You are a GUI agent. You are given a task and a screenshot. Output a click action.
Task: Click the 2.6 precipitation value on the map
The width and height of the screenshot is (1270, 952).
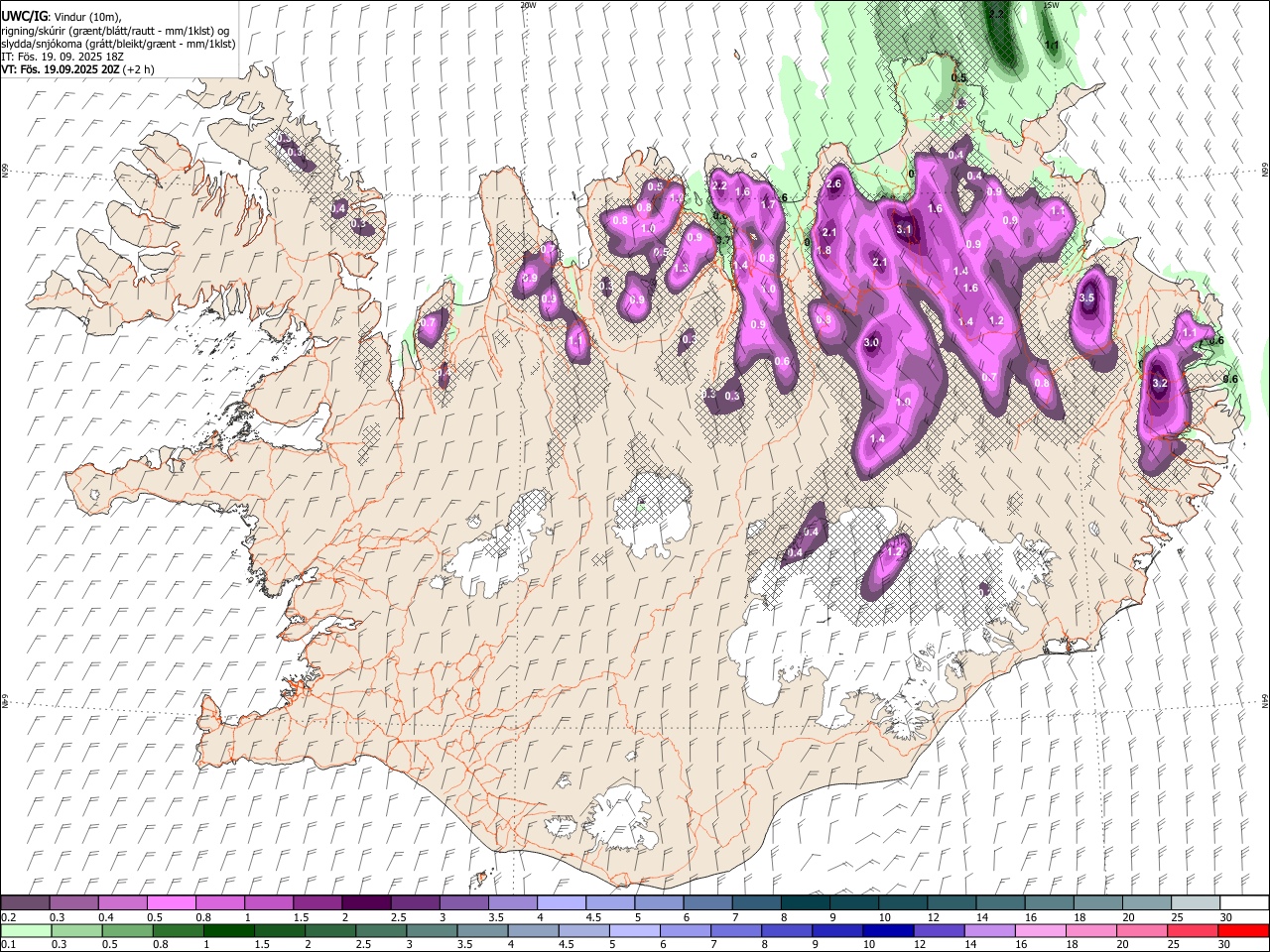833,183
